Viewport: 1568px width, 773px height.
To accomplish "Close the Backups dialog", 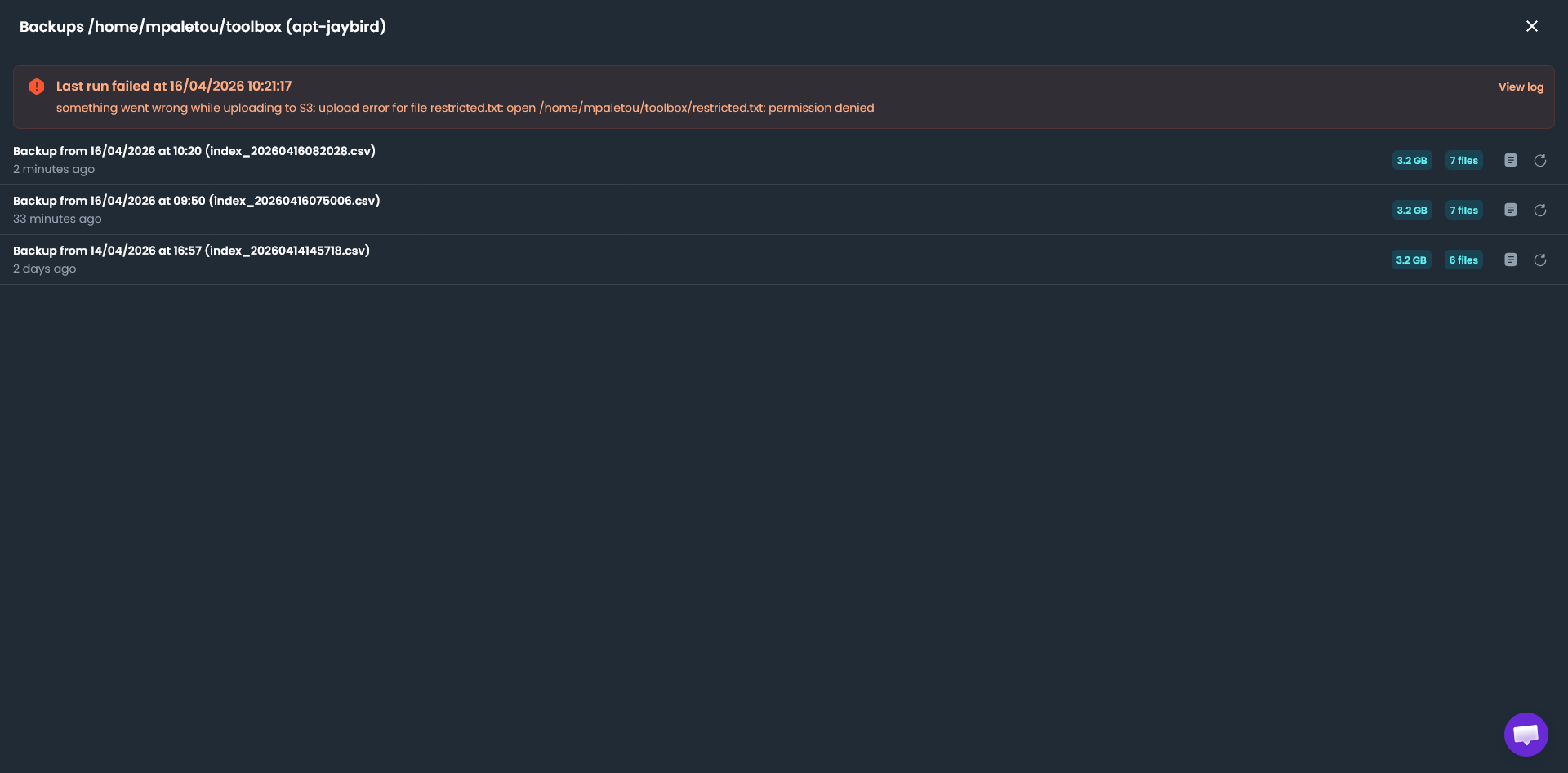I will pos(1532,25).
